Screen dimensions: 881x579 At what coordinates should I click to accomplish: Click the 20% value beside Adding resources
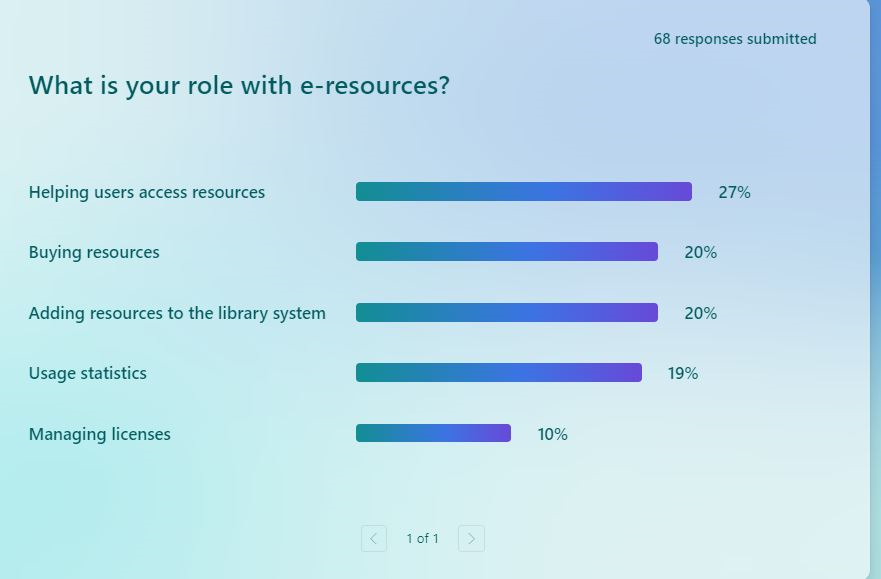tap(700, 313)
